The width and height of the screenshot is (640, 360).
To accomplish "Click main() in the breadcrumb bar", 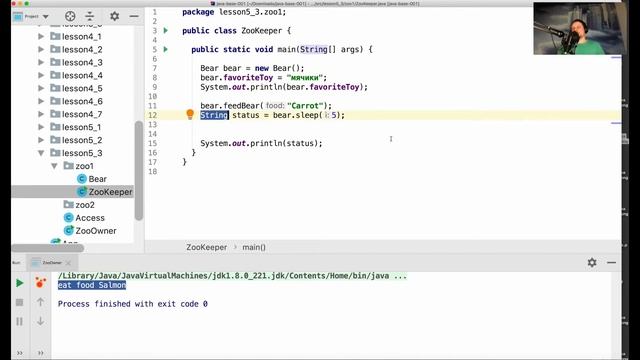I will (x=254, y=247).
